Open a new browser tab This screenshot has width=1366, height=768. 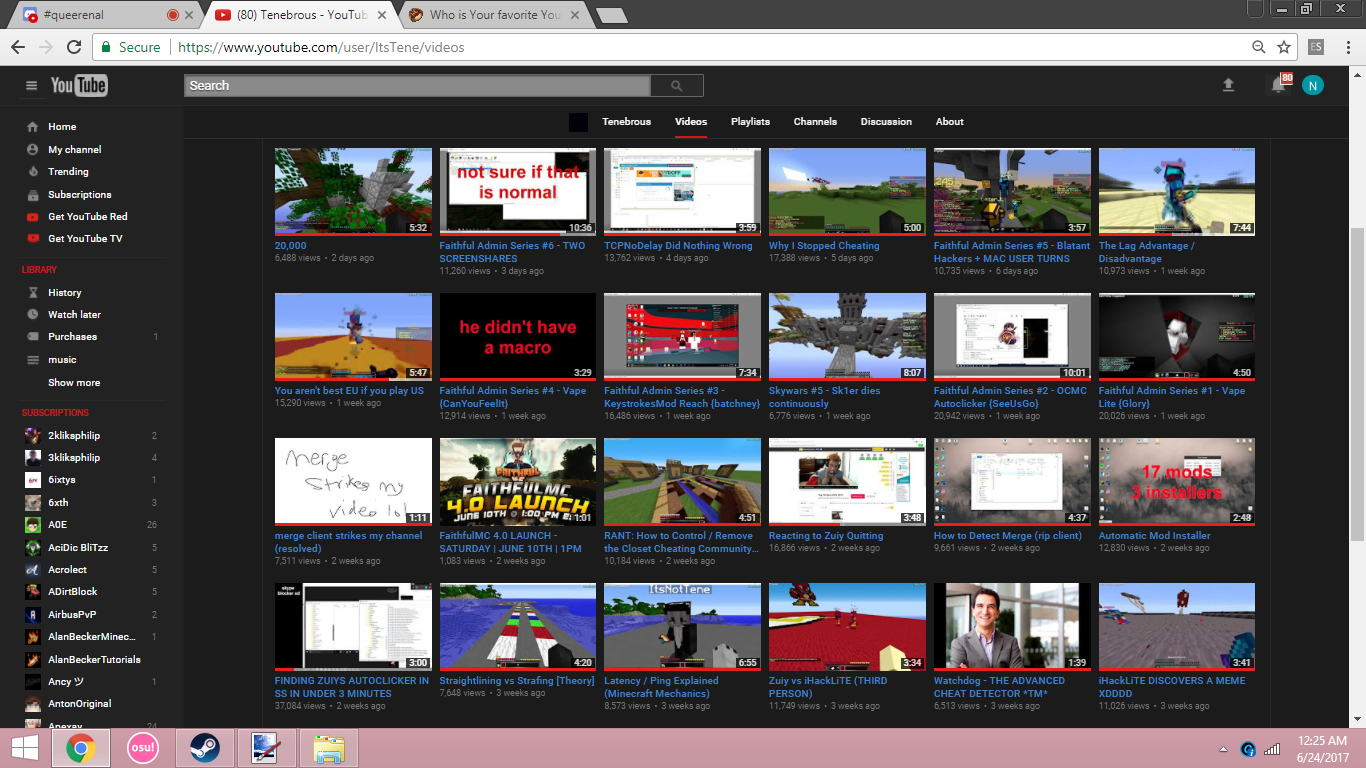pos(611,15)
